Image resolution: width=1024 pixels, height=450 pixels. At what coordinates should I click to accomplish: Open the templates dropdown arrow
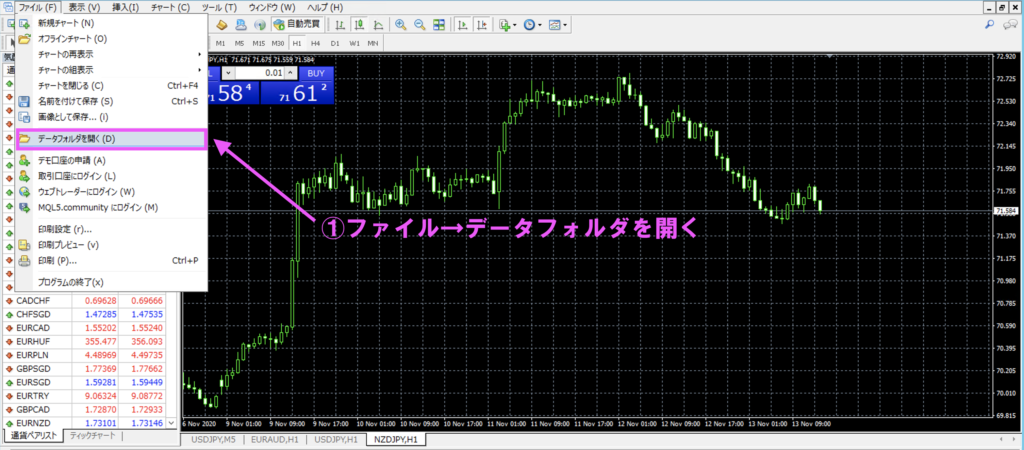(x=565, y=25)
